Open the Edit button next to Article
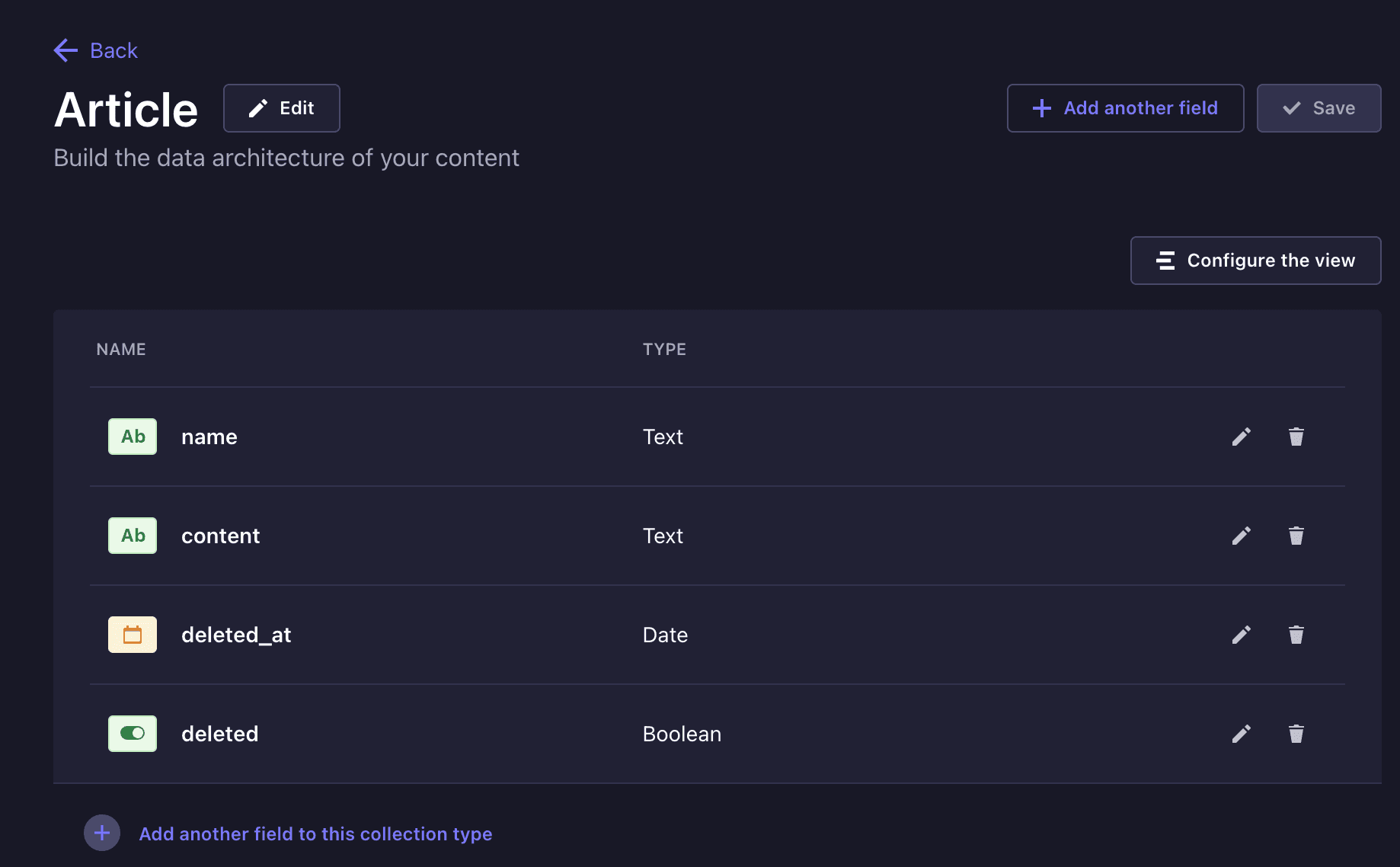 [x=282, y=108]
